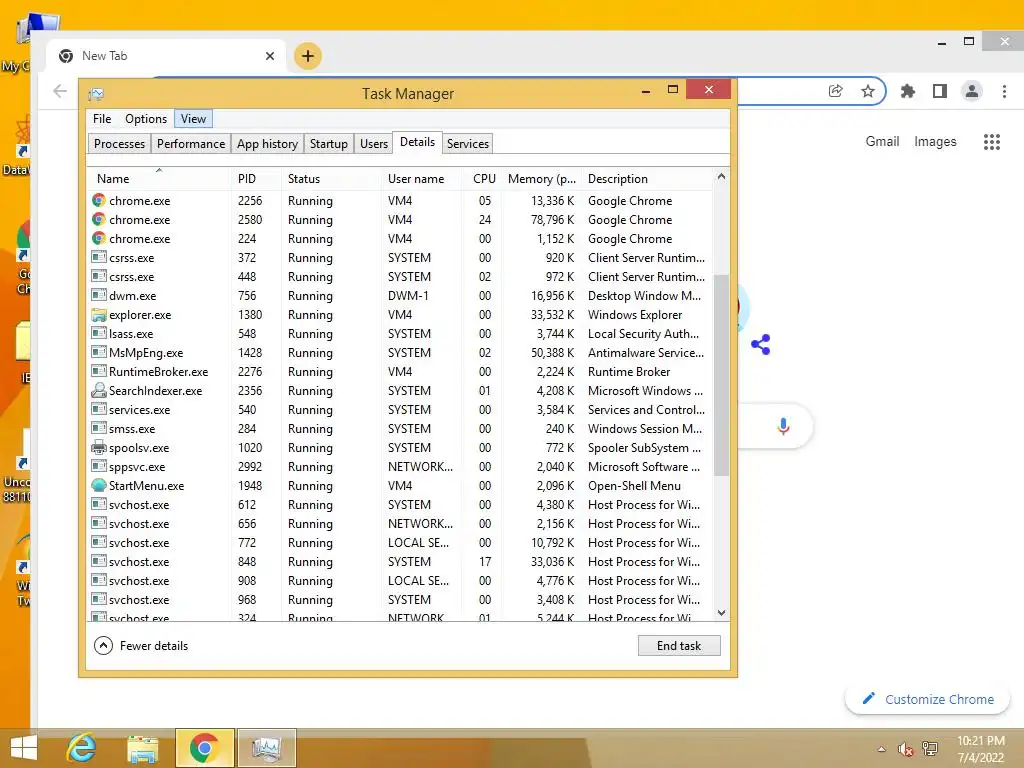Viewport: 1024px width, 768px height.
Task: Click the chrome.exe icon for PID 2256
Action: (99, 200)
